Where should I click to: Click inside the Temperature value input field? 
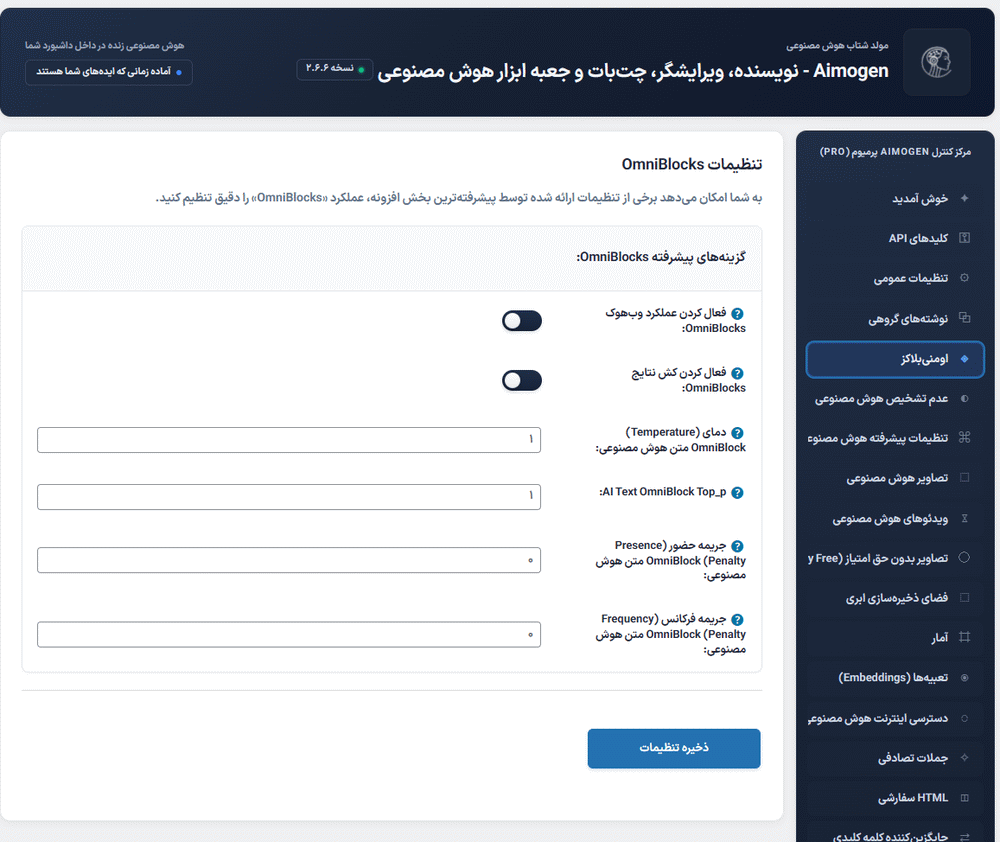point(288,439)
